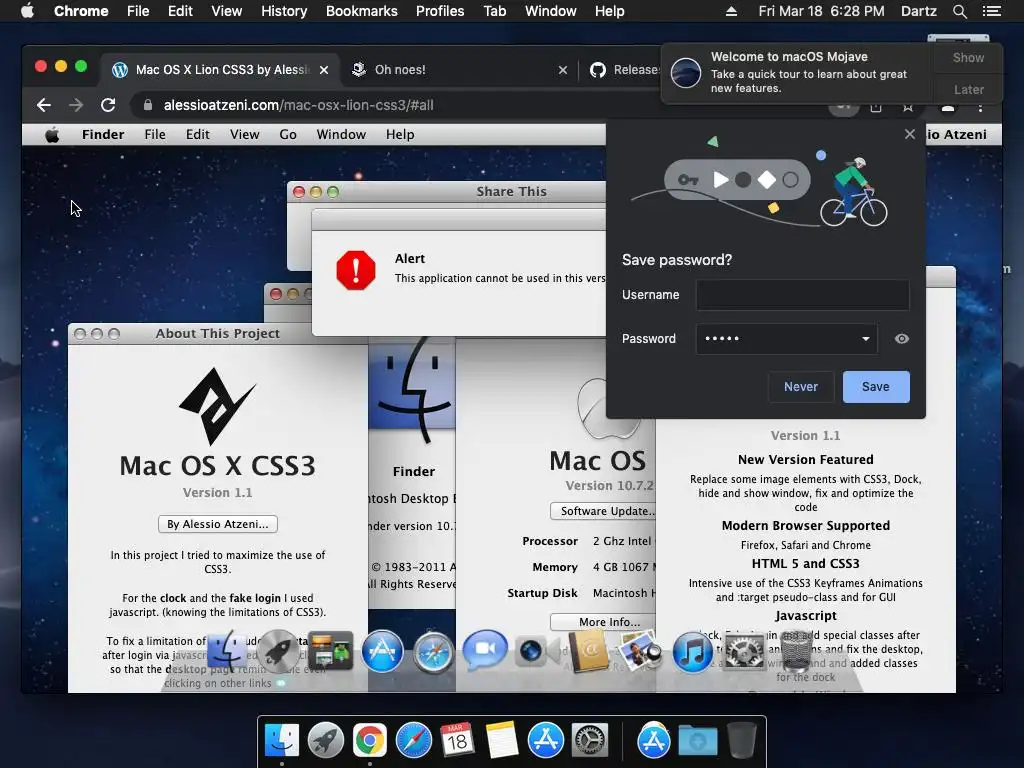Open iChat video bubble in the web page dock
The width and height of the screenshot is (1024, 768).
[x=485, y=650]
